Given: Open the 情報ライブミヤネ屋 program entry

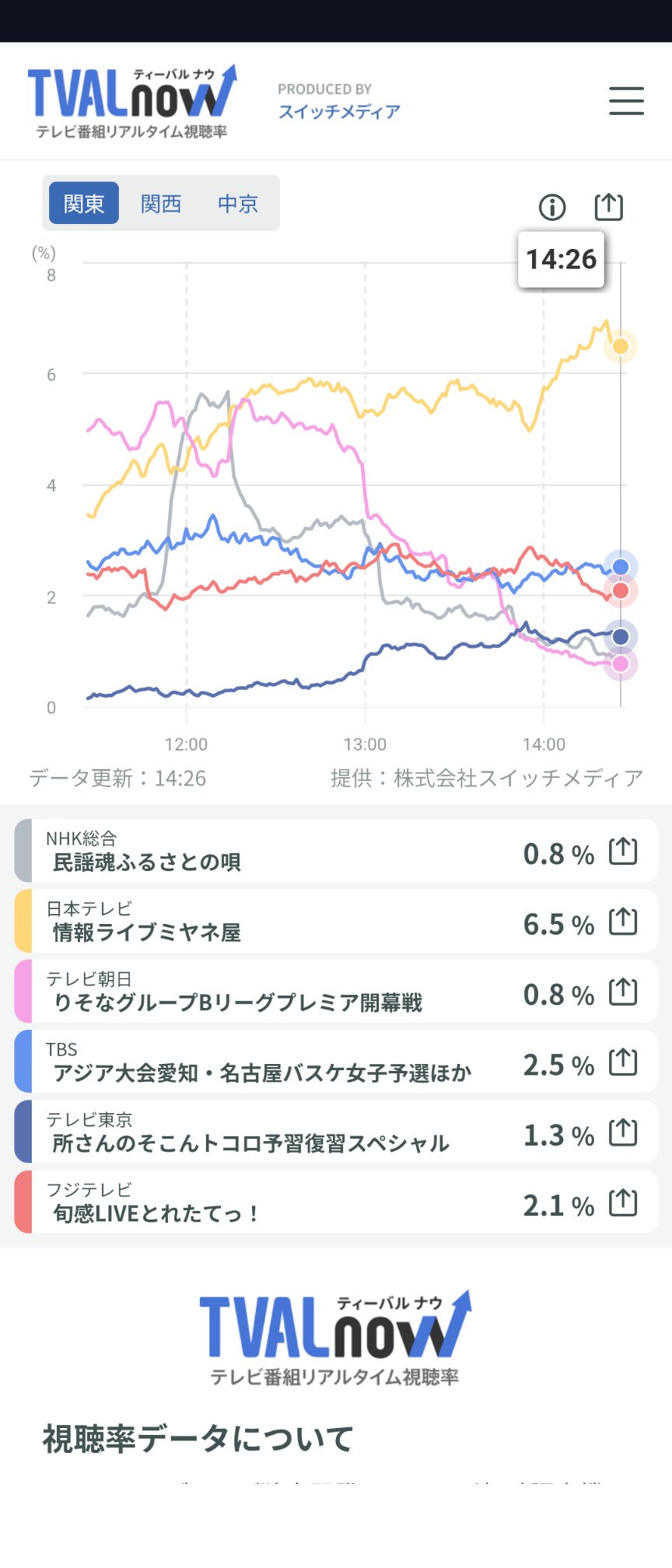Looking at the screenshot, I should (x=147, y=932).
